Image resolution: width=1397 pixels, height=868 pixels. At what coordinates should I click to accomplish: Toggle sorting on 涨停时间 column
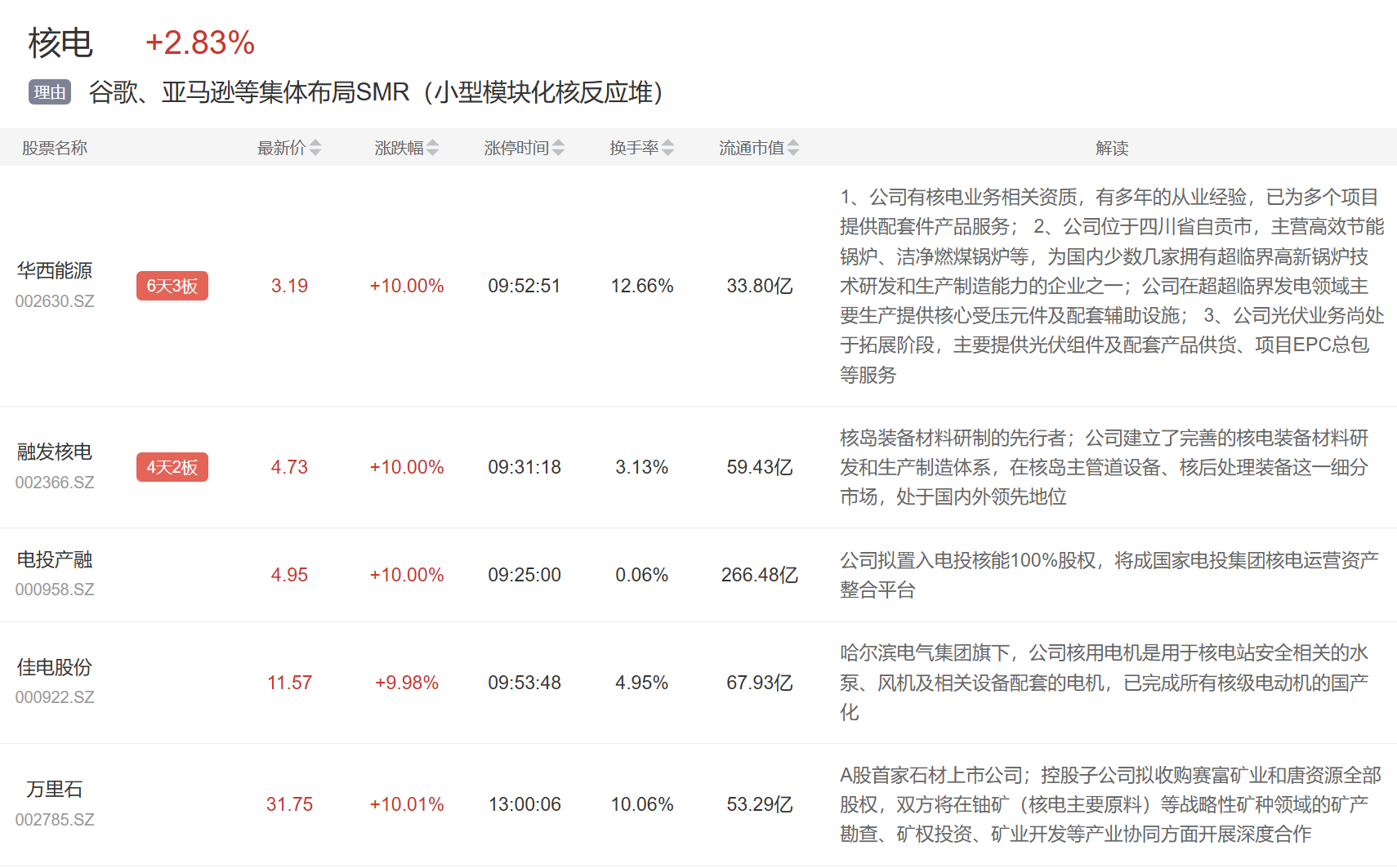558,148
